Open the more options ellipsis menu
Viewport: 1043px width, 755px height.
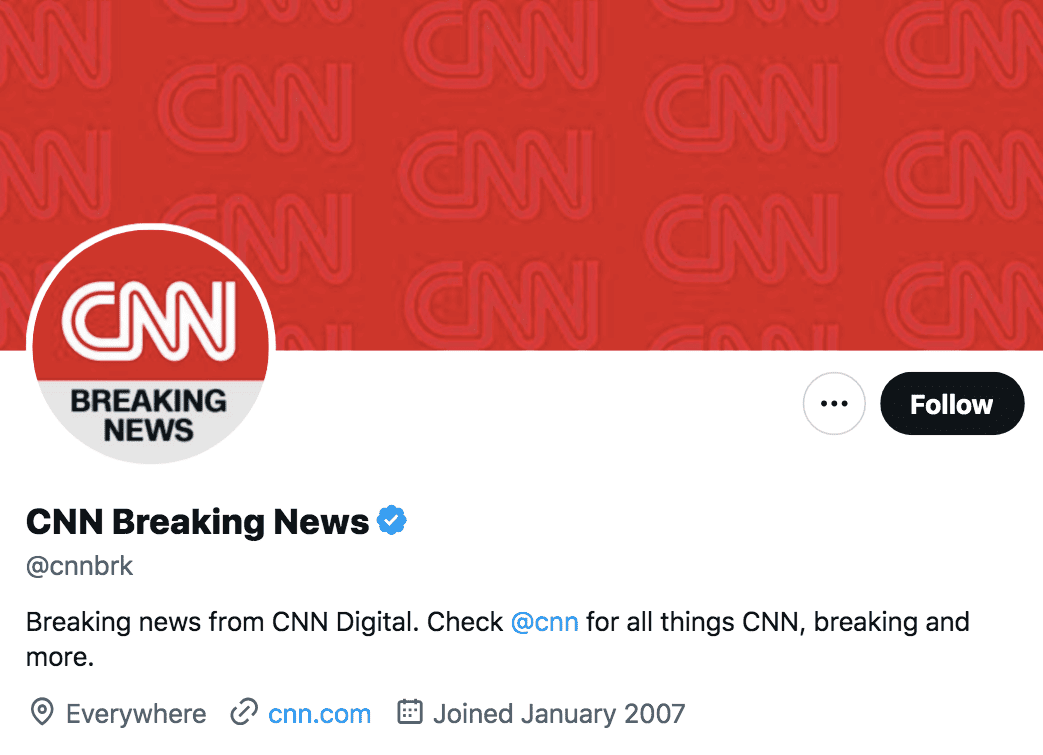point(834,403)
